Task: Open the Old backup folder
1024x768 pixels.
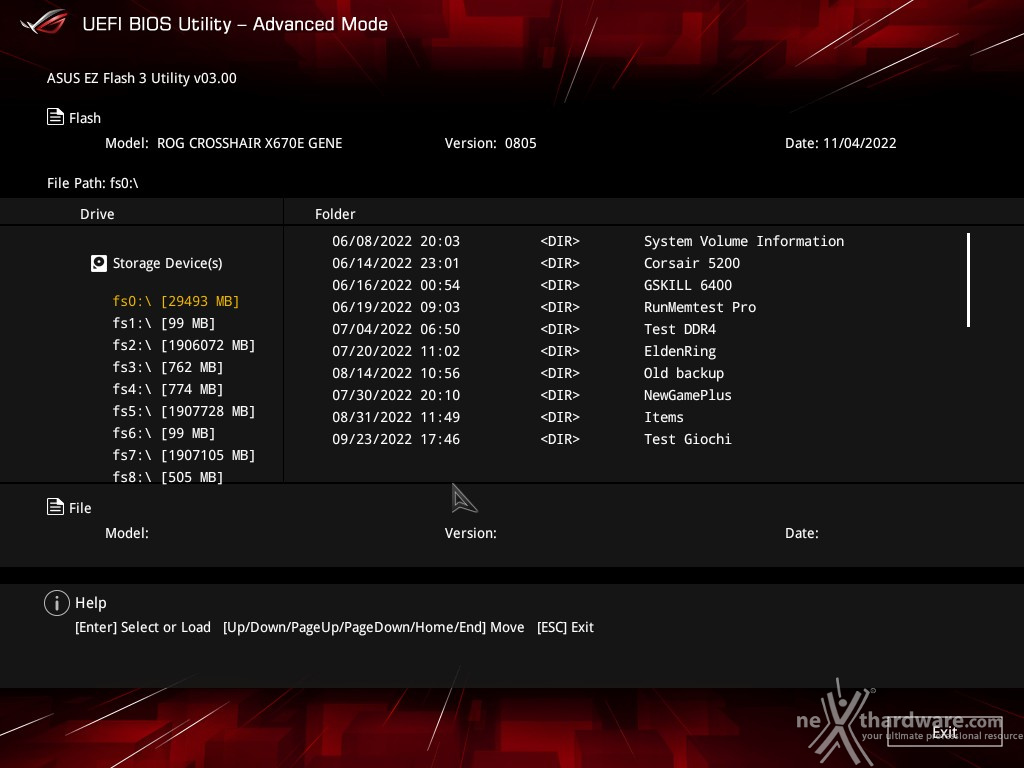Action: click(684, 373)
